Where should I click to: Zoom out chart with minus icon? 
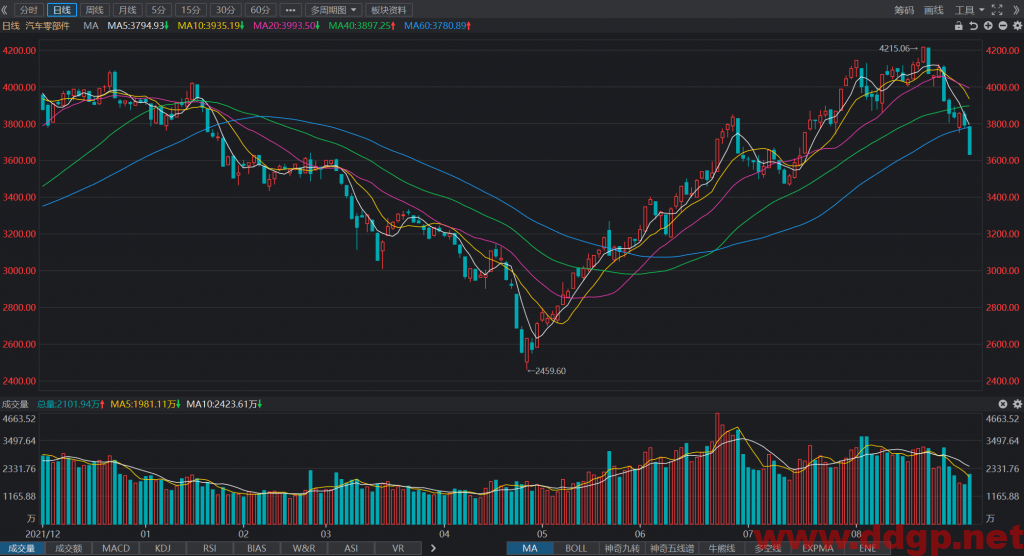pos(1002,25)
